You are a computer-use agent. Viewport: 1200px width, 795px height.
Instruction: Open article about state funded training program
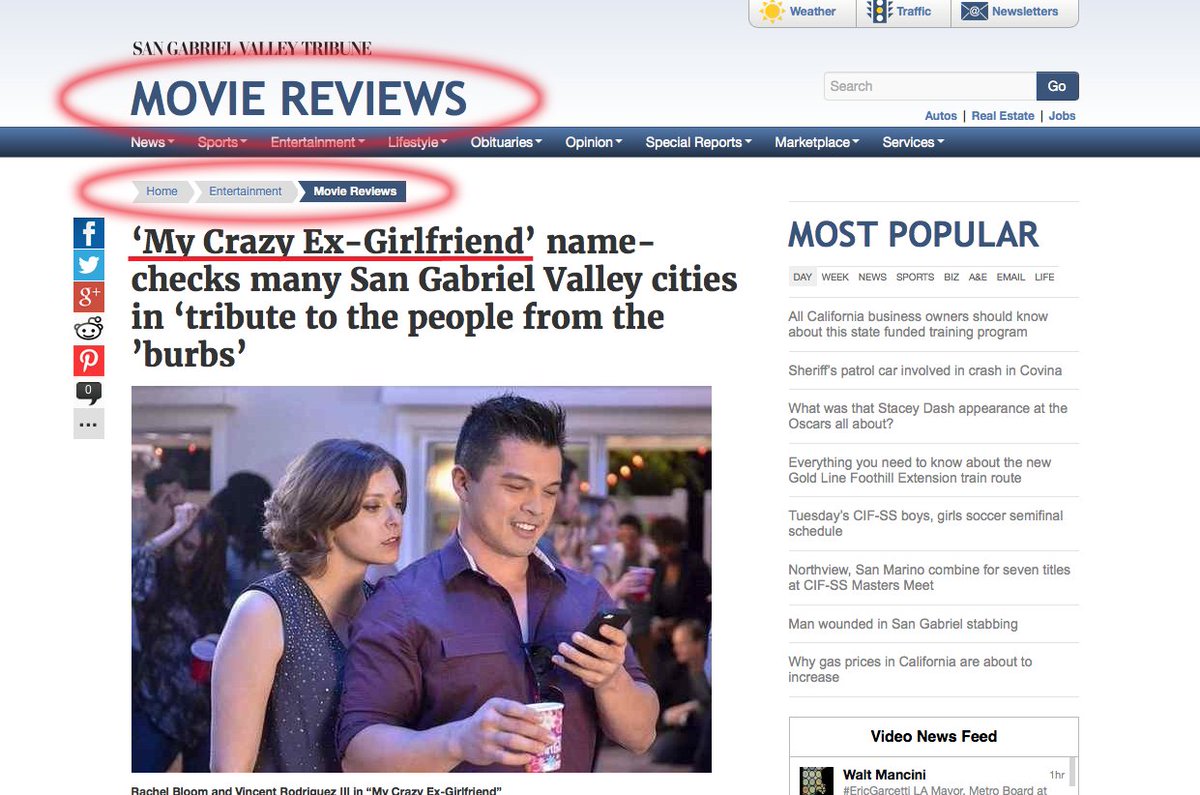[918, 324]
